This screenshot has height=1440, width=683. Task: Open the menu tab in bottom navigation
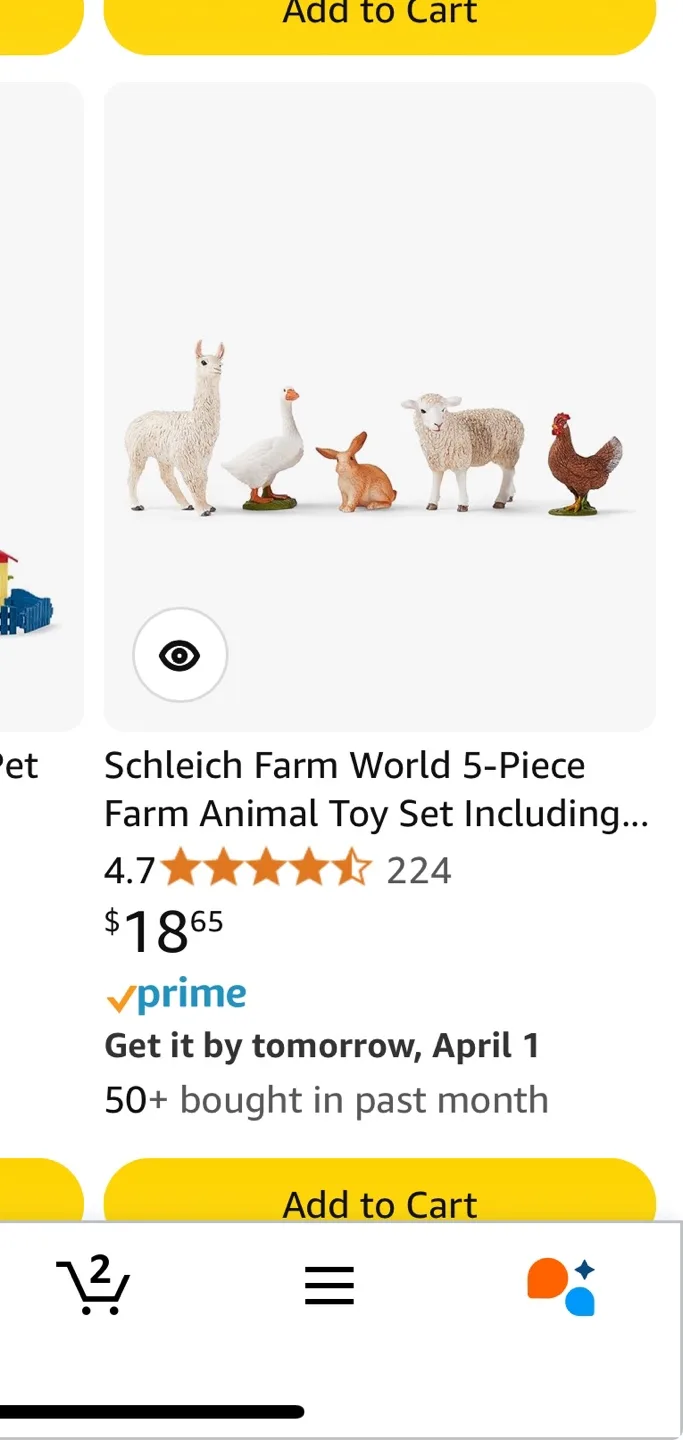329,1285
